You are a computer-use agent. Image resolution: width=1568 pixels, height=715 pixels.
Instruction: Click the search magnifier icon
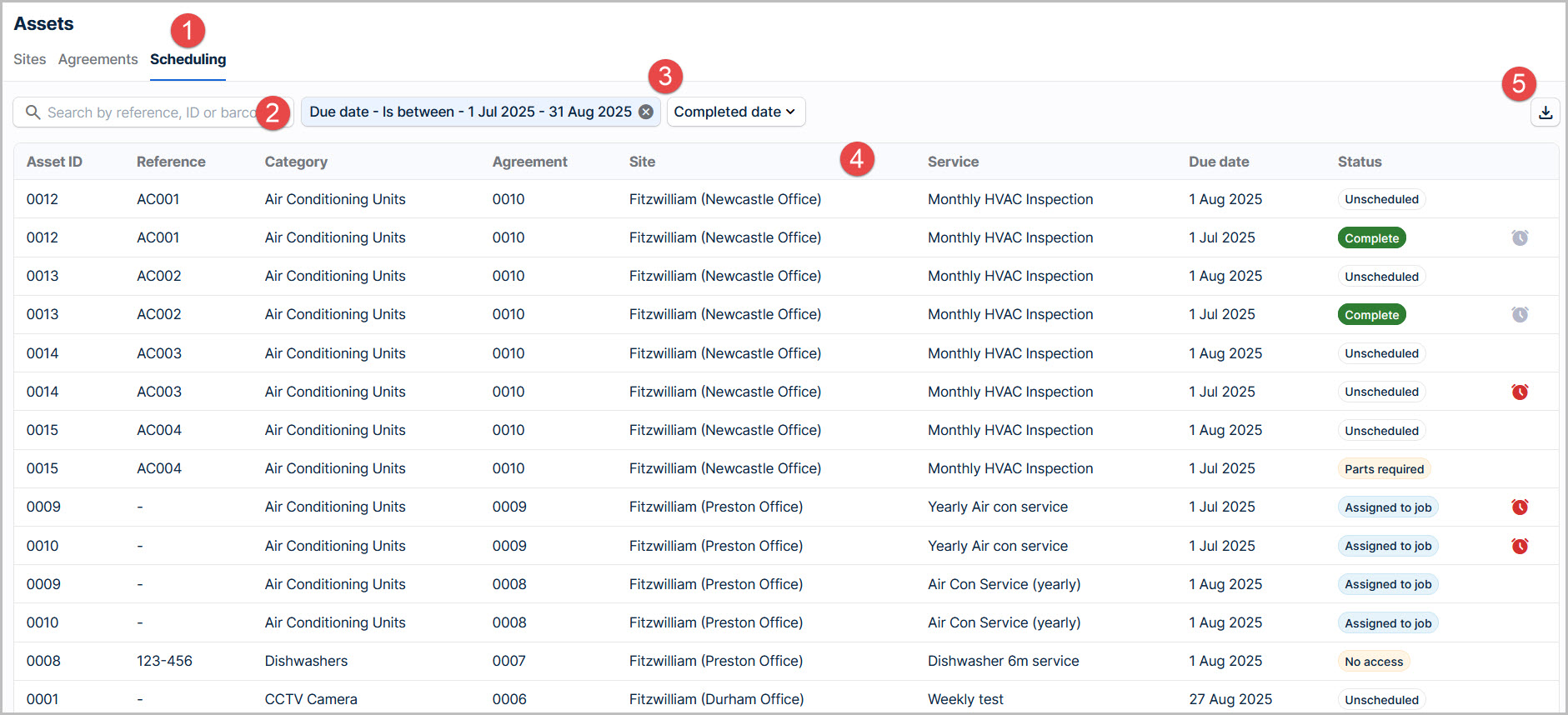tap(33, 112)
